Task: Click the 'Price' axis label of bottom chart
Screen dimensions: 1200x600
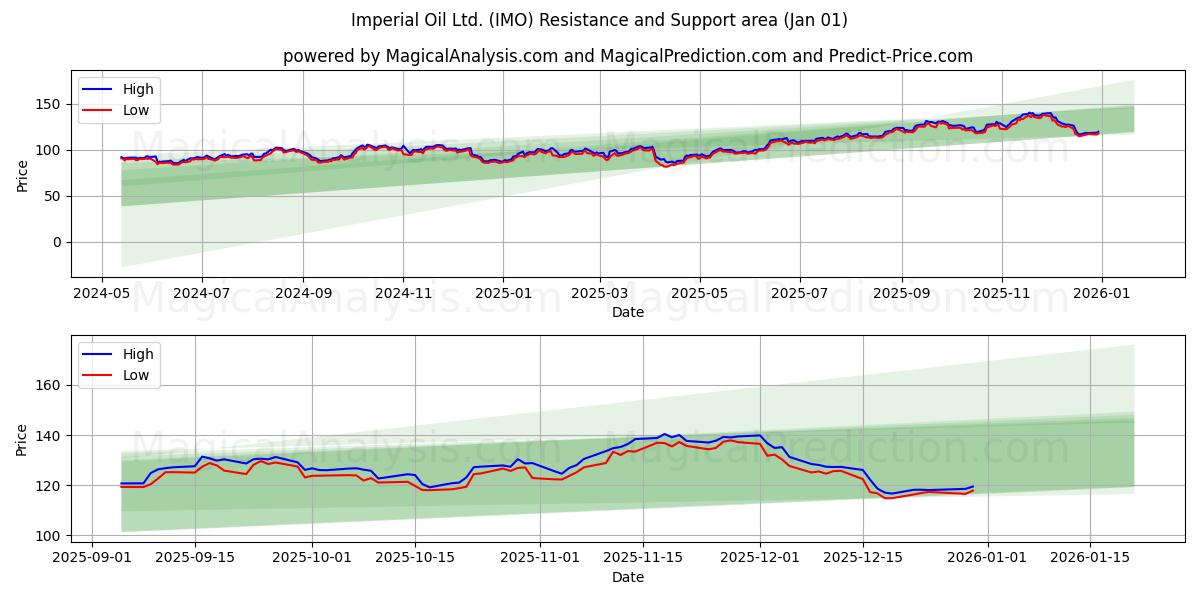Action: tap(23, 439)
